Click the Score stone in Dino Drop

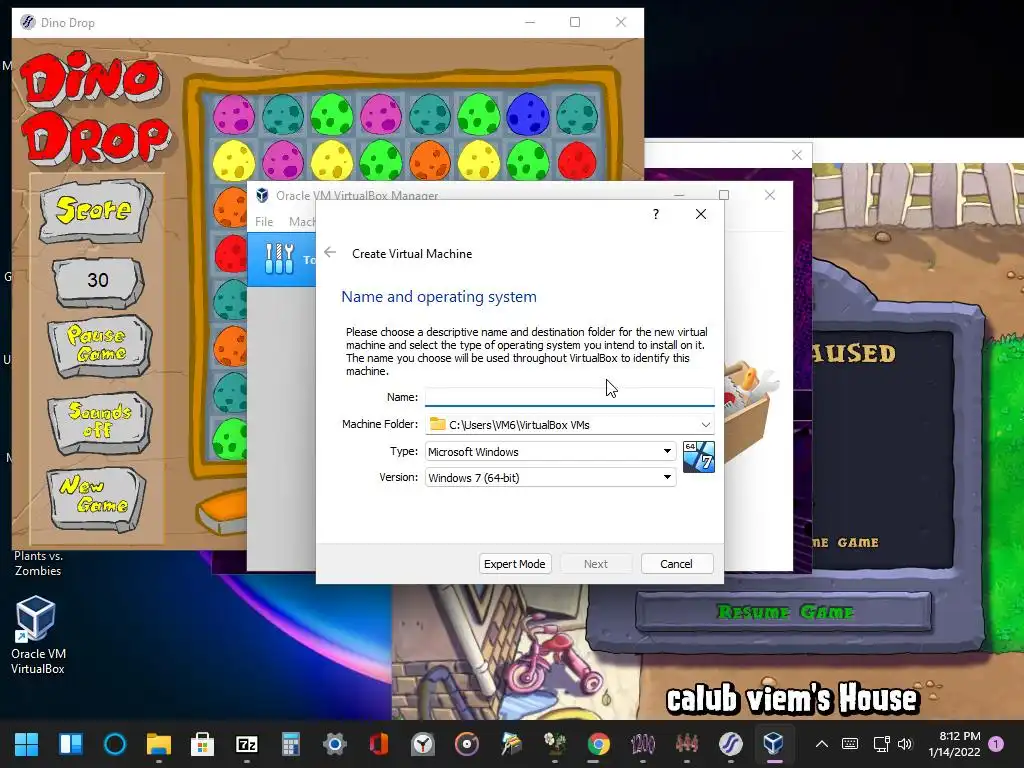[95, 210]
